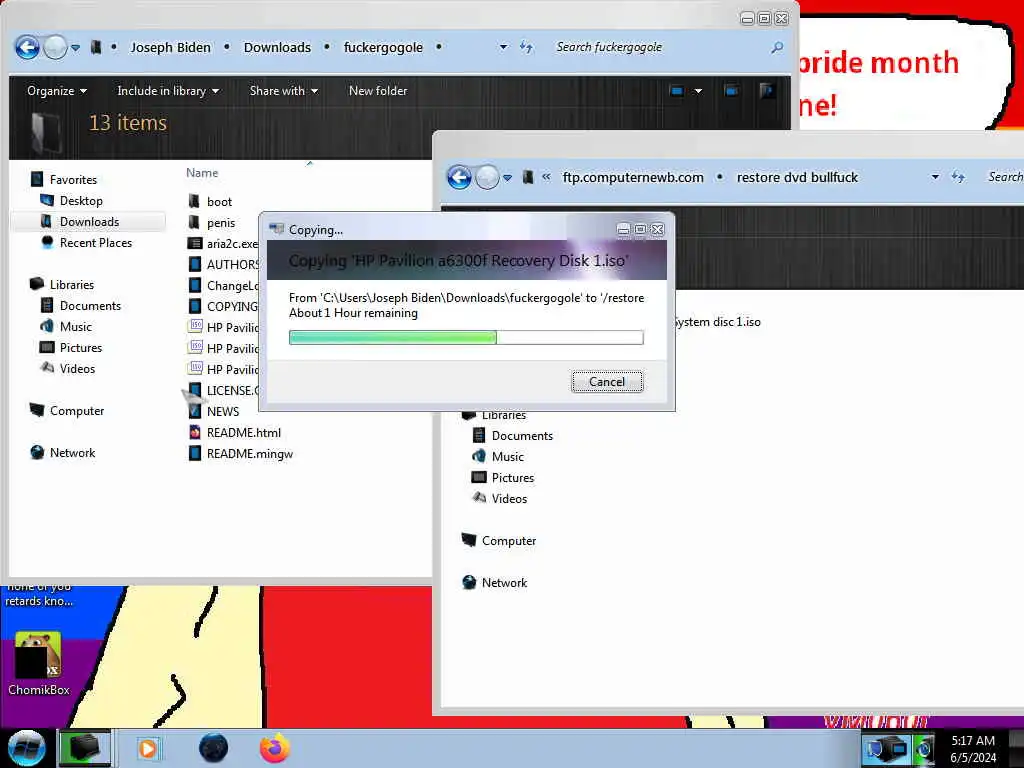Open the Start menu orb
This screenshot has width=1024, height=768.
[26, 748]
